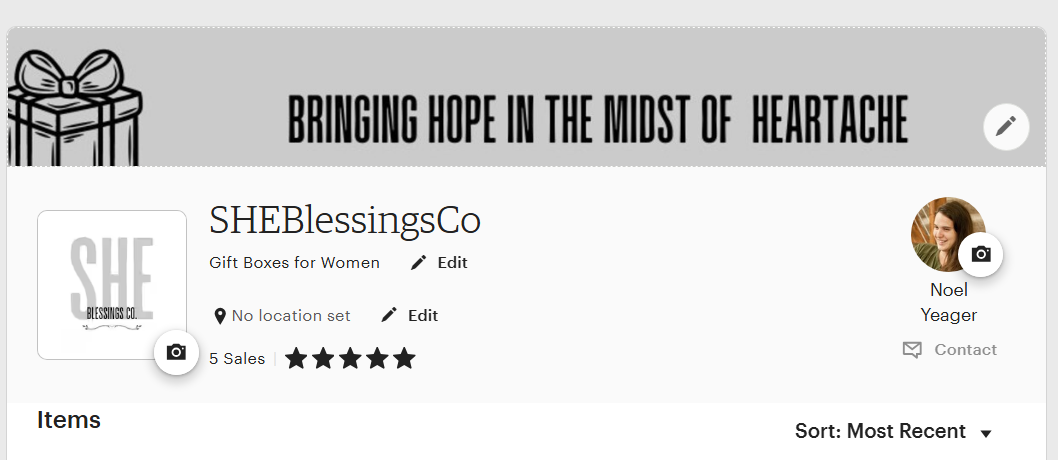Click the Contact link under Noel Yeager

[965, 350]
